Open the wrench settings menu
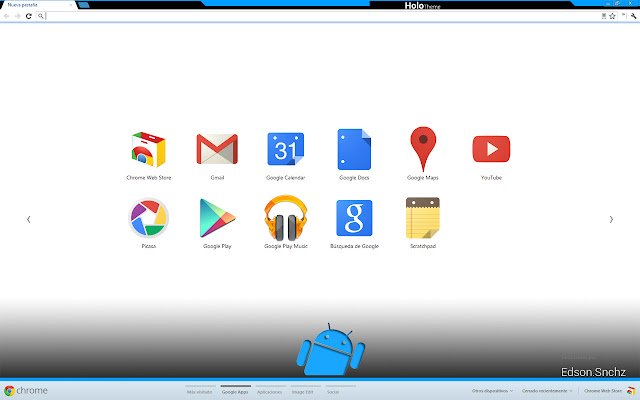The image size is (640, 400). (633, 16)
